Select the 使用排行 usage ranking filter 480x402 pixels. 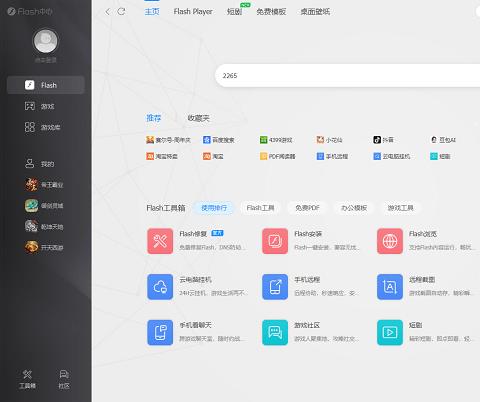(214, 208)
